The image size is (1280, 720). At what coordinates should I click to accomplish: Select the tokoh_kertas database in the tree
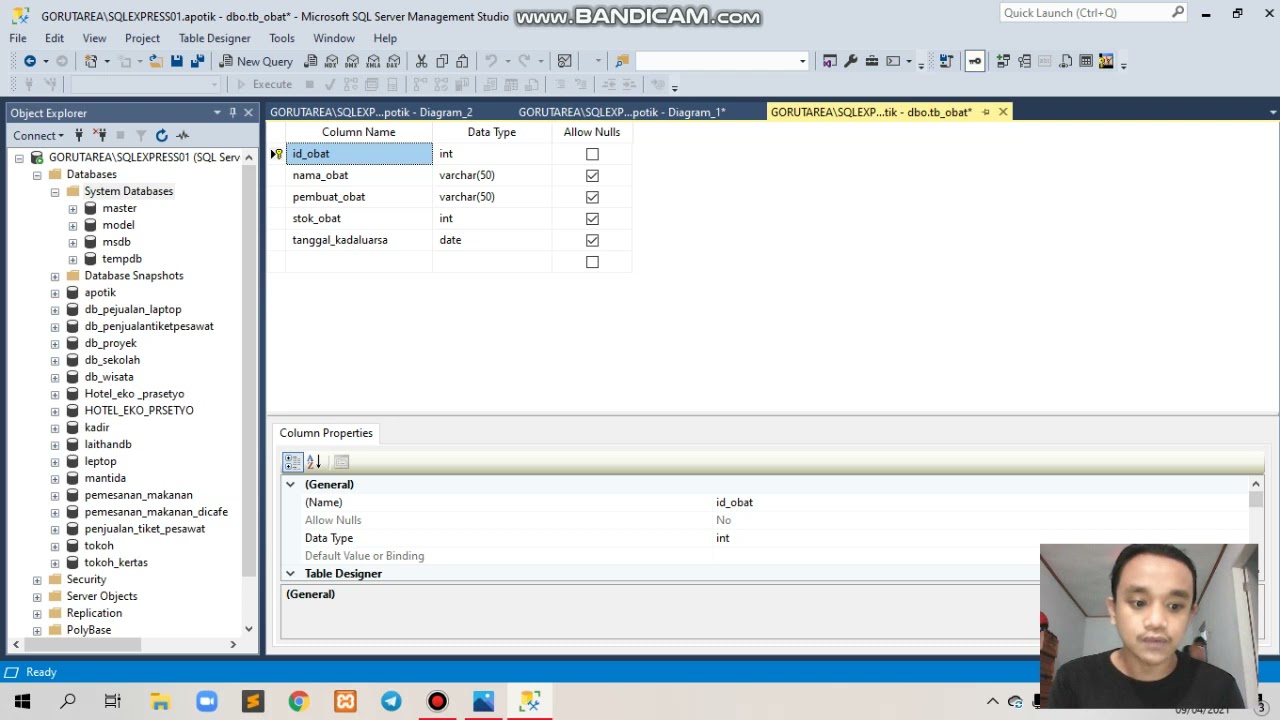[116, 563]
